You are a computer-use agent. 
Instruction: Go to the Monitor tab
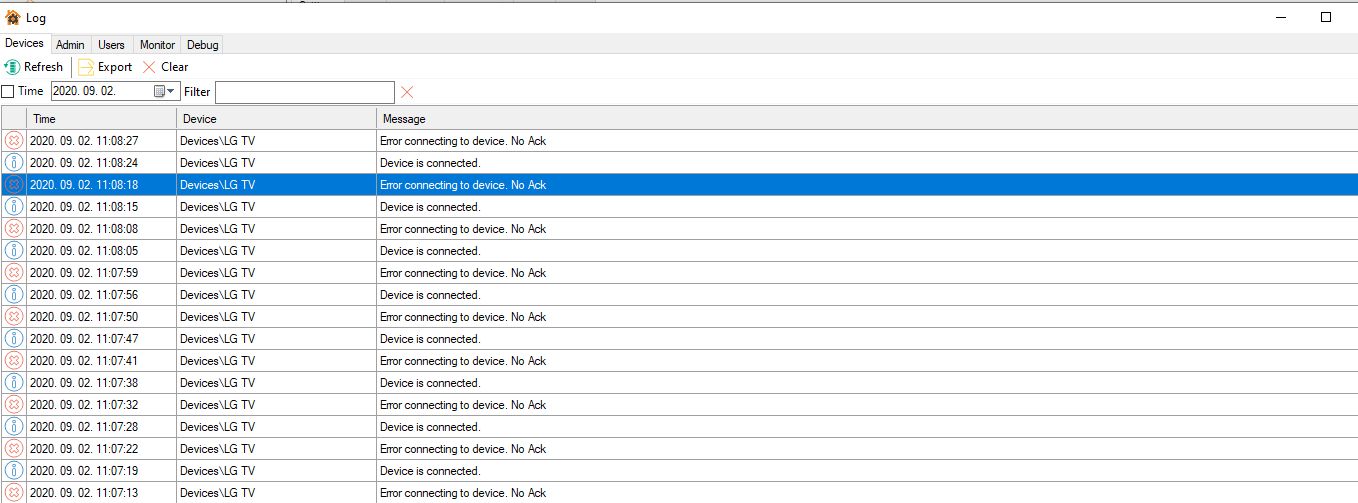tap(157, 45)
